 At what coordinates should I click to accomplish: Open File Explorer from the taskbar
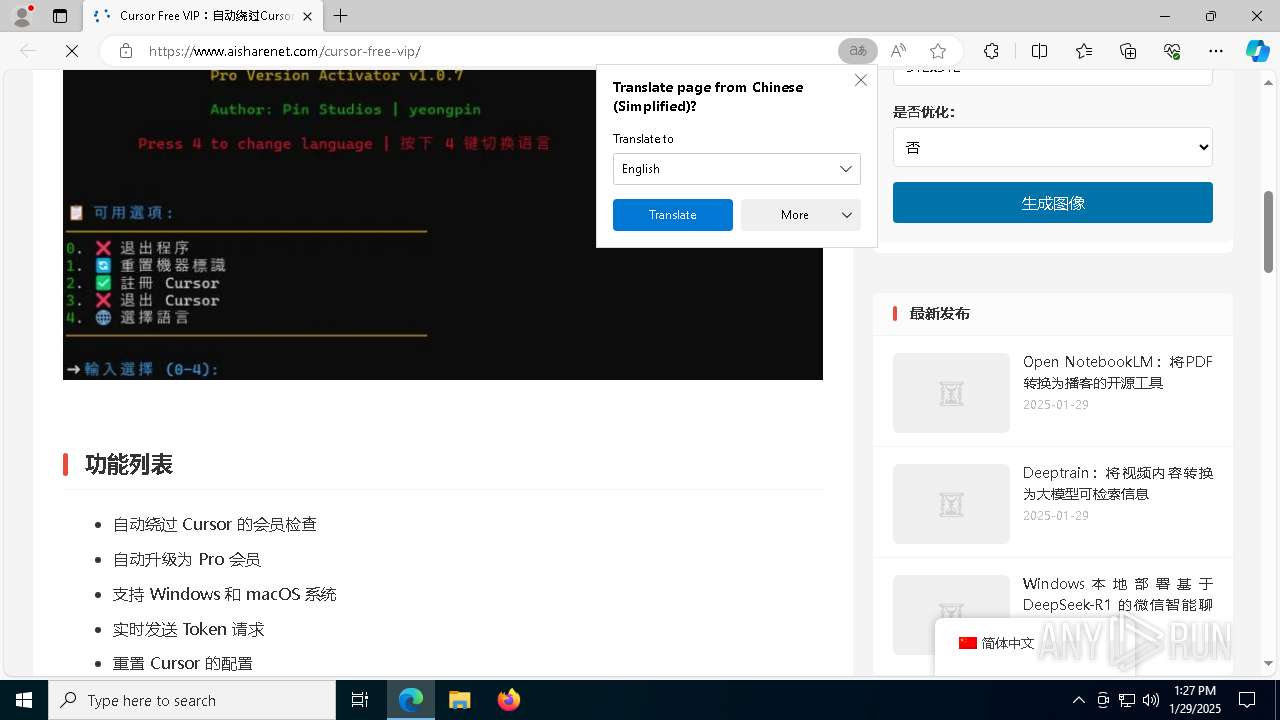460,700
